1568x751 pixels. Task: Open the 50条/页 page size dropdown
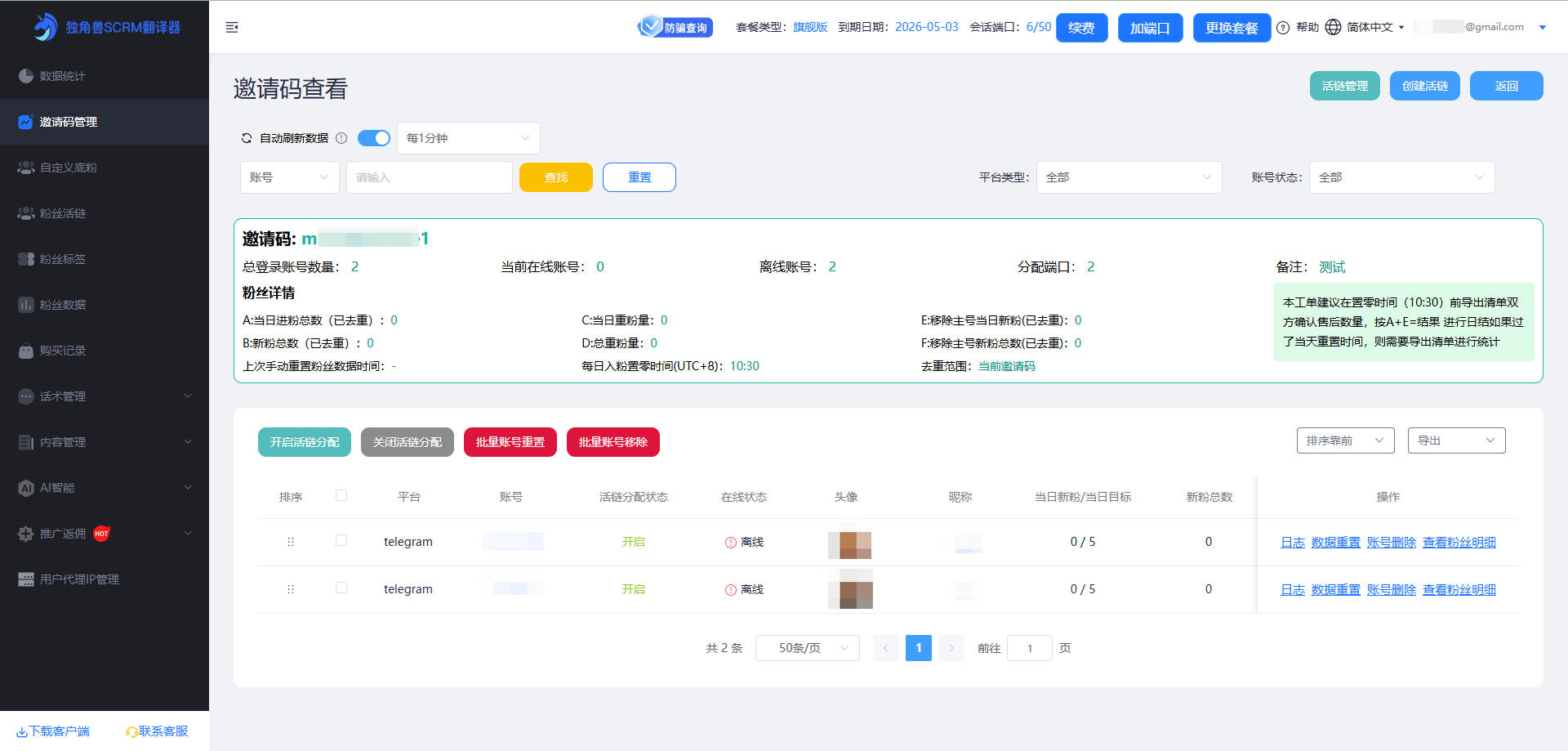(x=808, y=648)
